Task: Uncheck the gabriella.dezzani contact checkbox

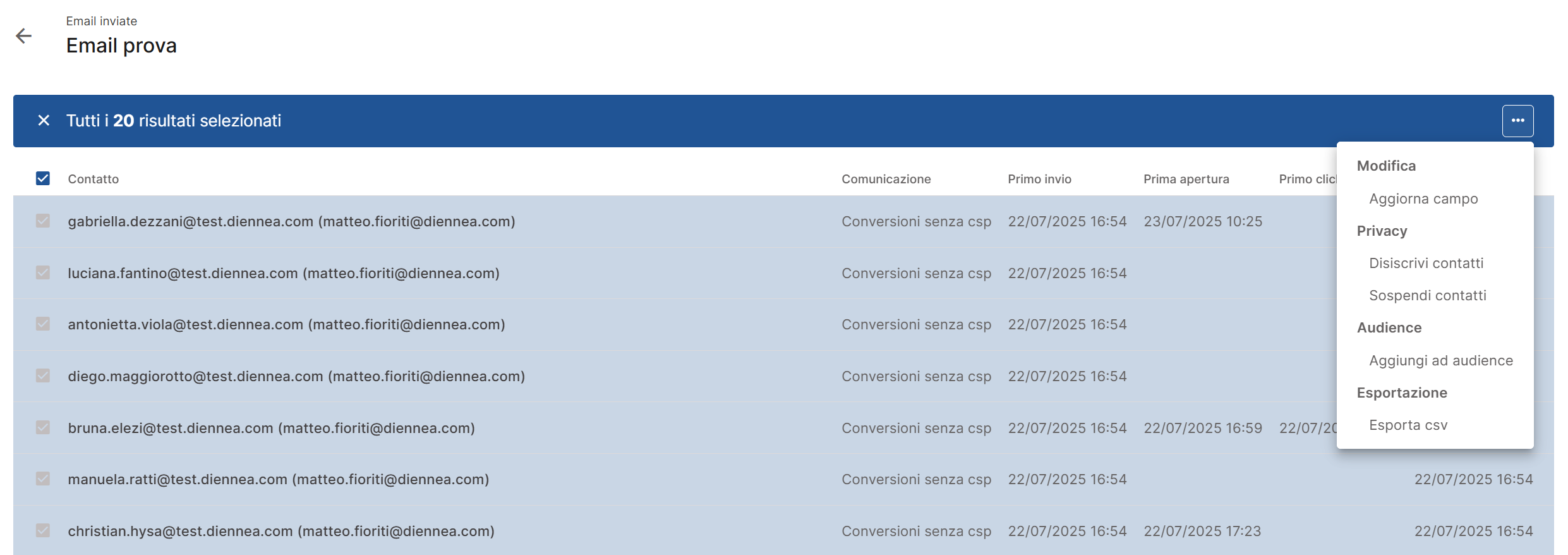Action: 43,221
